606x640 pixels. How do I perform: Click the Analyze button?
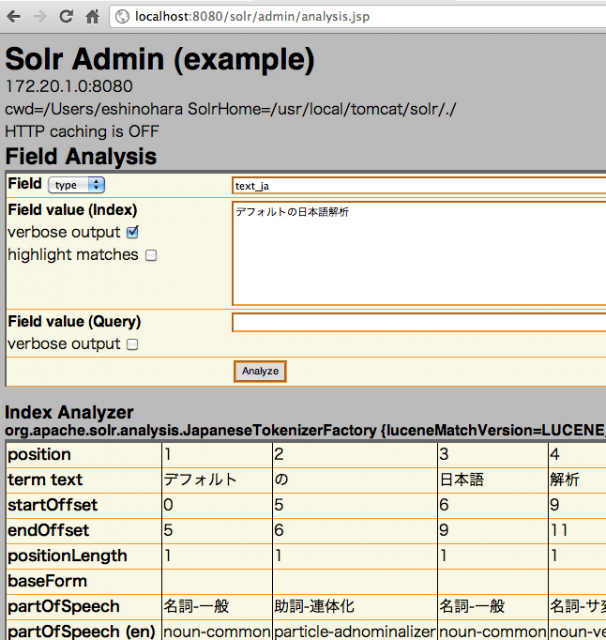pos(260,371)
